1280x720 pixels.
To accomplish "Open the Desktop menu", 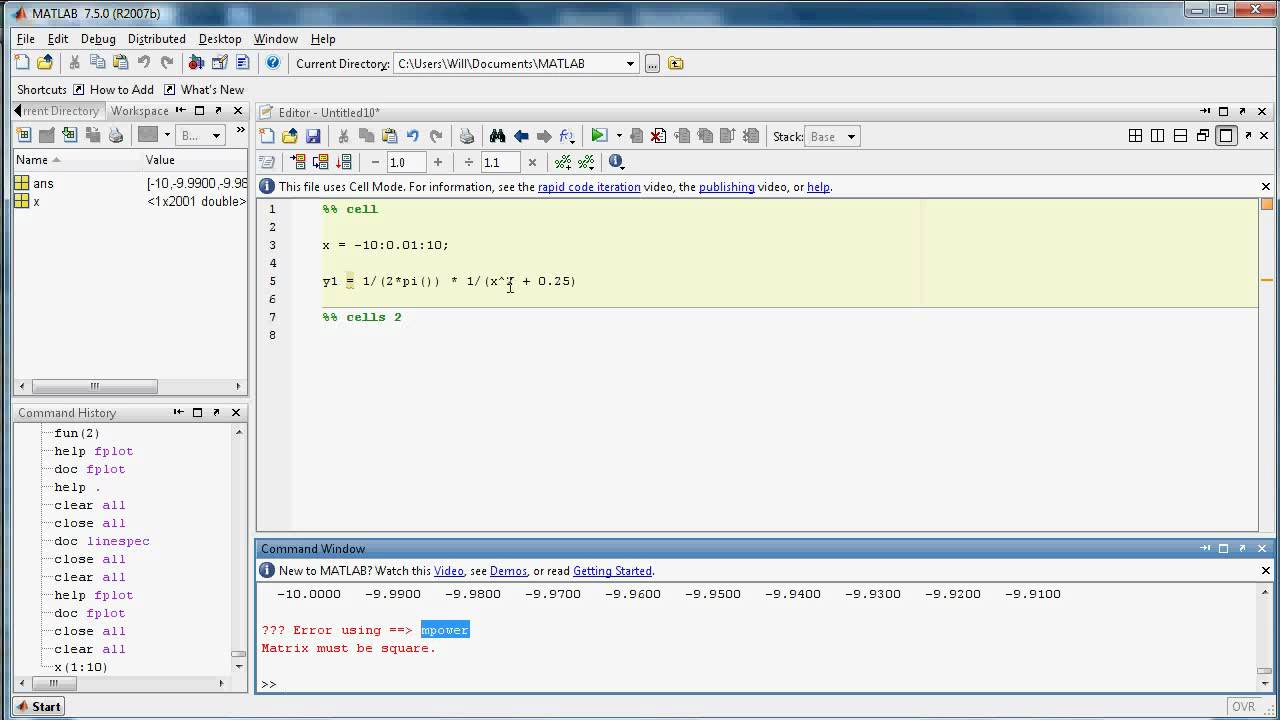I will pos(220,39).
